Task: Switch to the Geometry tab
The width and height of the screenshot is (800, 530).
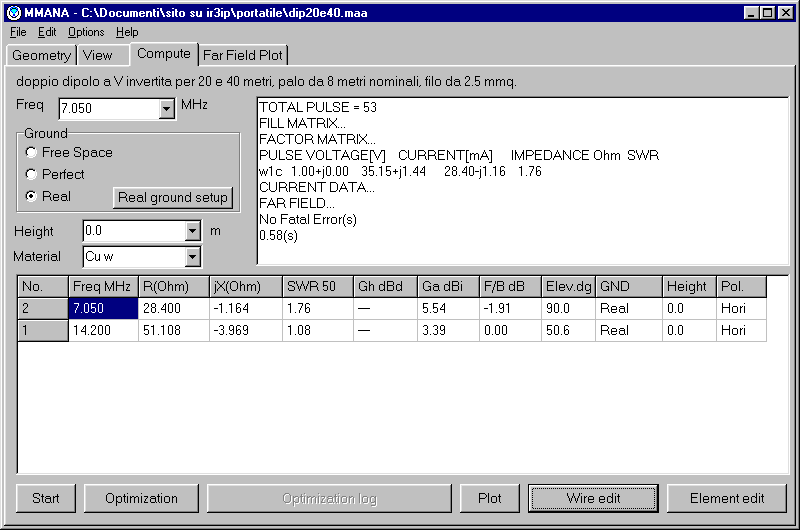Action: [41, 56]
